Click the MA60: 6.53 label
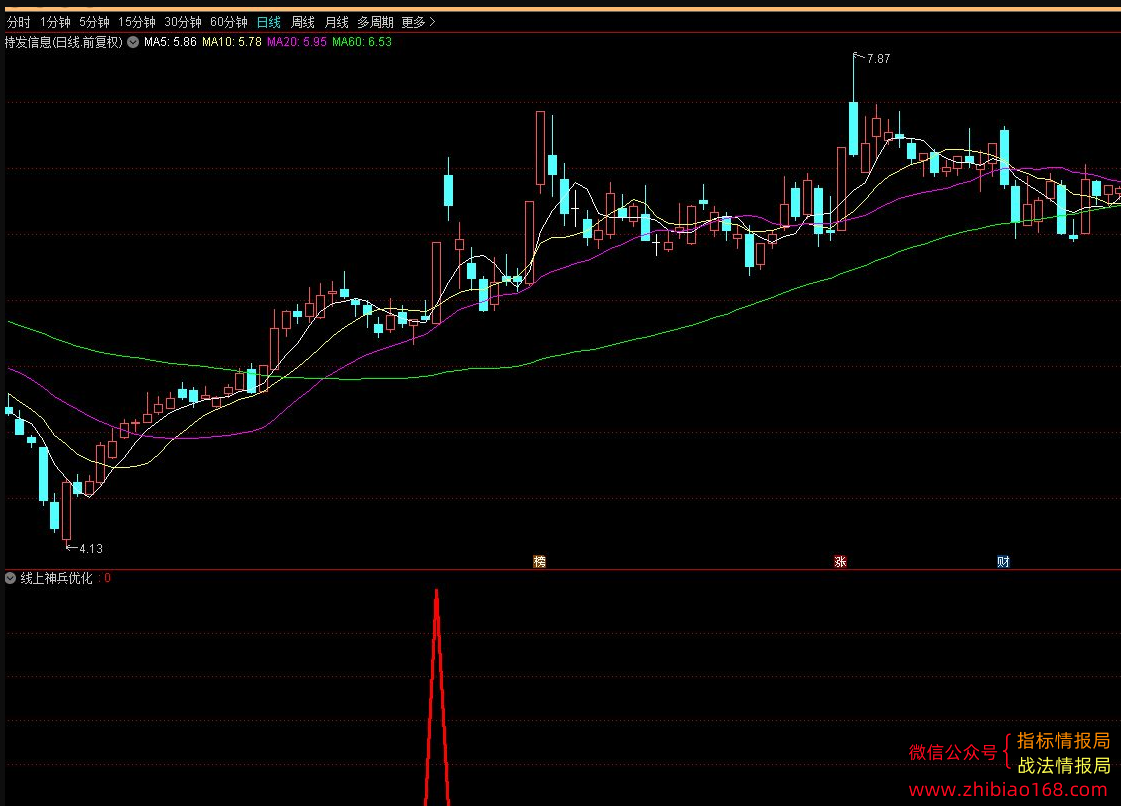 362,42
